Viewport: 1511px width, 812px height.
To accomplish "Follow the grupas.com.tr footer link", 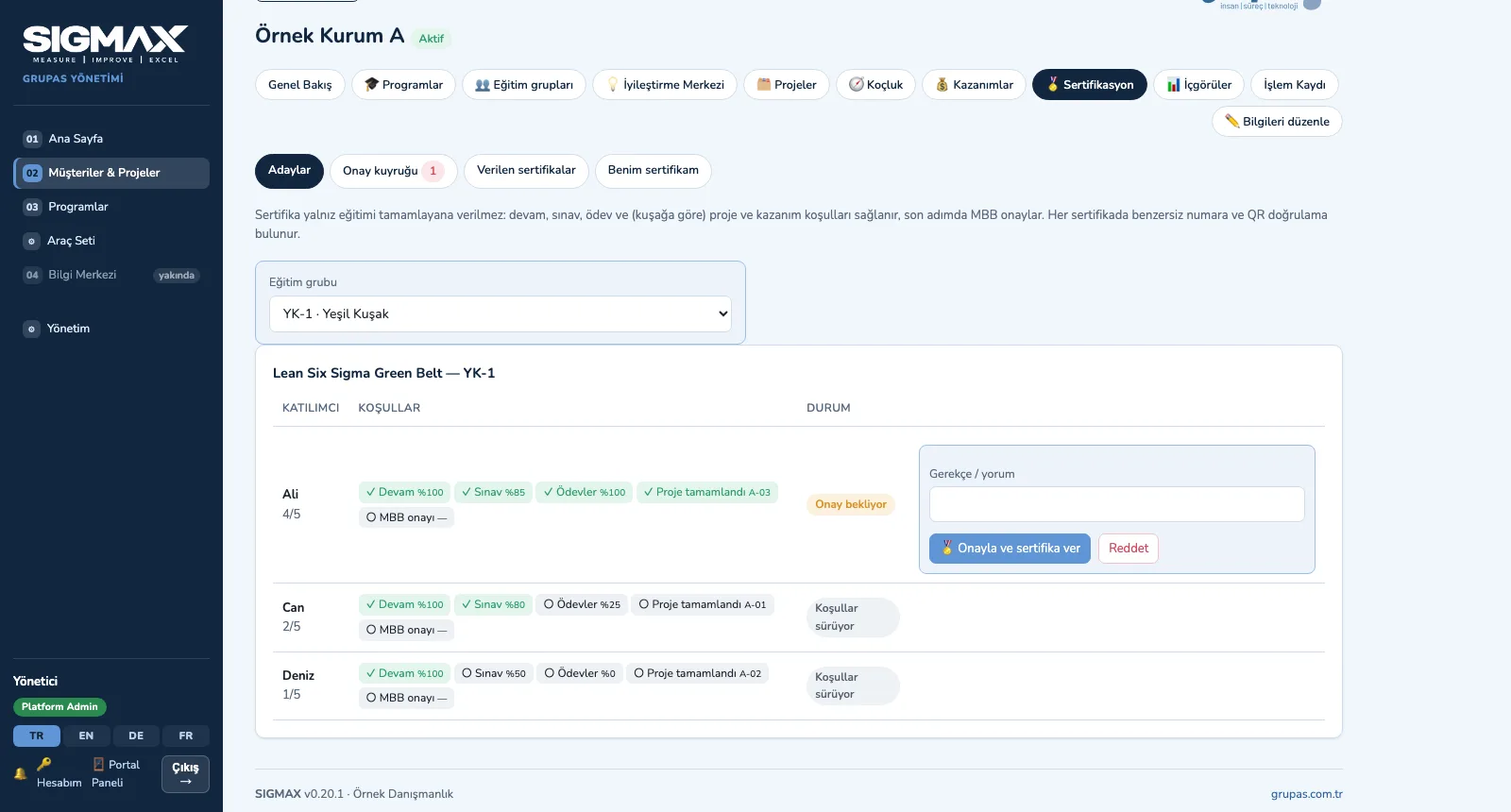I will pos(1307,794).
